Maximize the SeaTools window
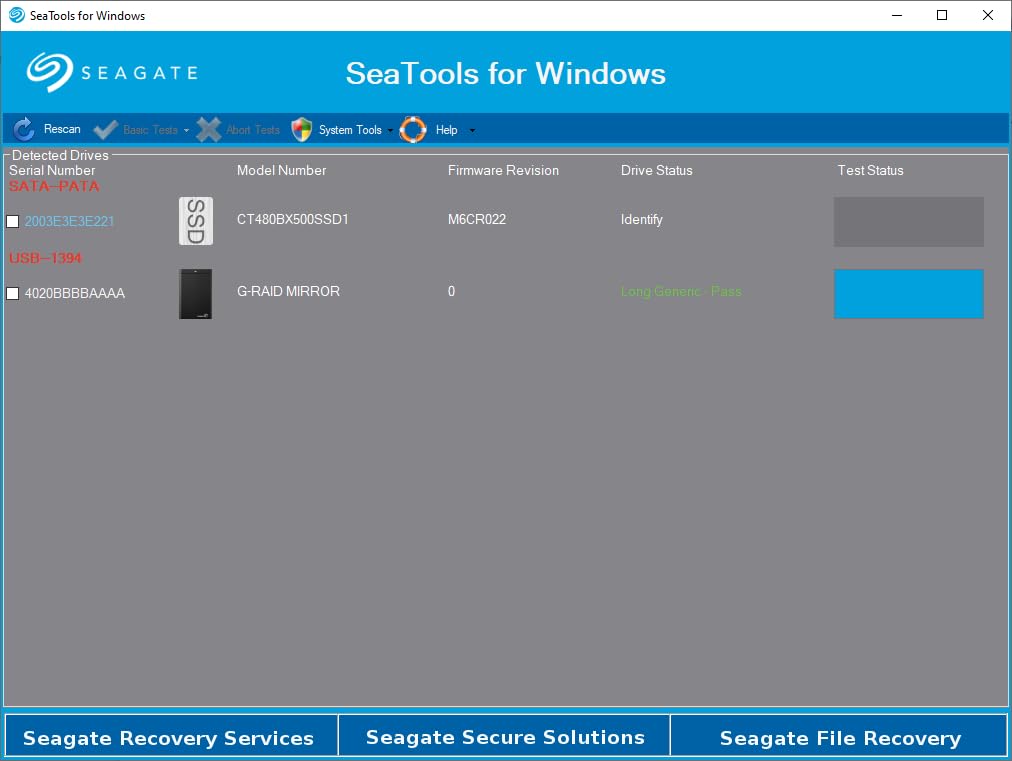 pos(942,15)
